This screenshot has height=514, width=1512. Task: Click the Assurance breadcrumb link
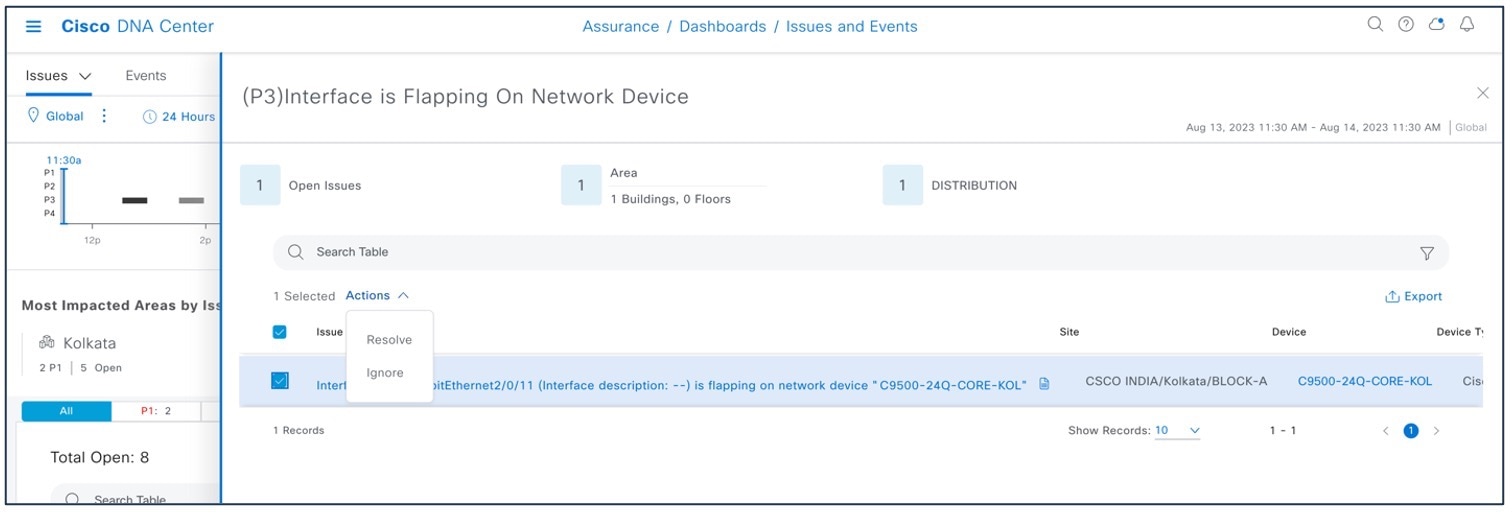click(x=620, y=27)
